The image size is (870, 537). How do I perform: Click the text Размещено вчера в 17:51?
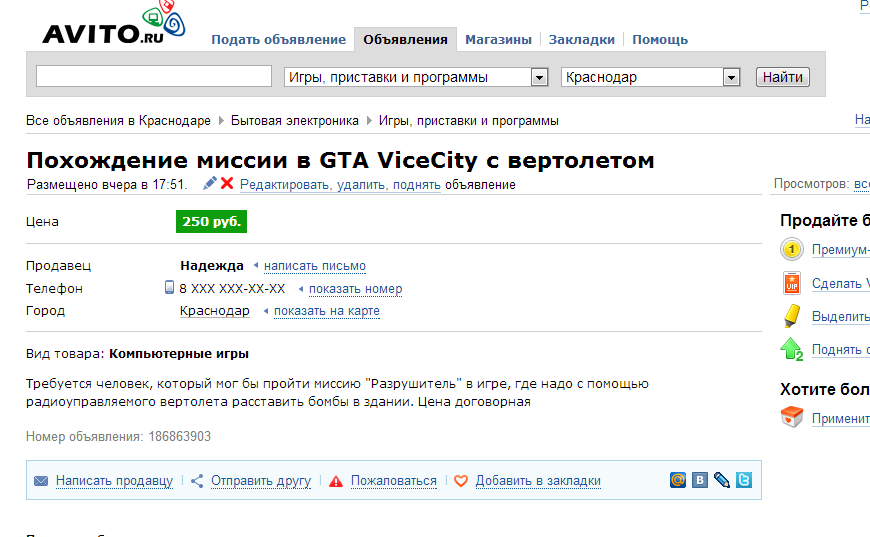point(107,185)
